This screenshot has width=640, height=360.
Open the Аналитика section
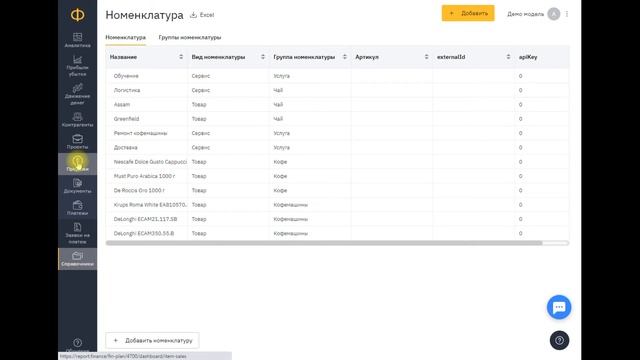[x=78, y=40]
